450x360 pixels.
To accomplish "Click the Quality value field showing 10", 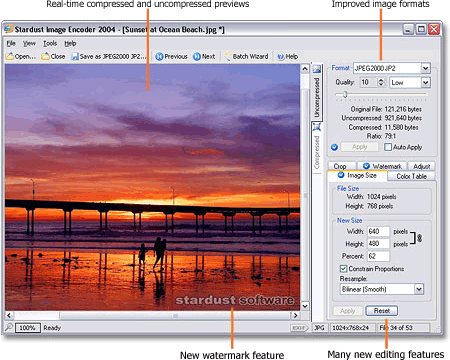I will [x=368, y=82].
